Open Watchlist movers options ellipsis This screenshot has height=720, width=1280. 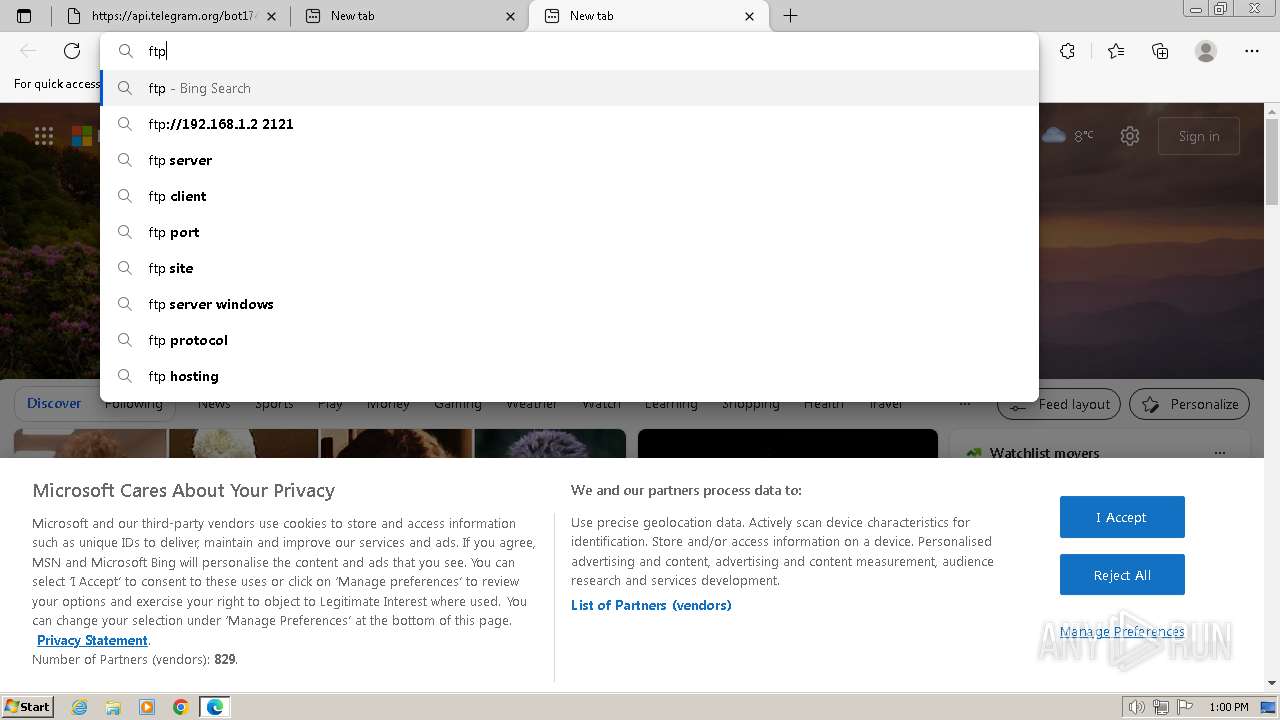[x=1219, y=453]
